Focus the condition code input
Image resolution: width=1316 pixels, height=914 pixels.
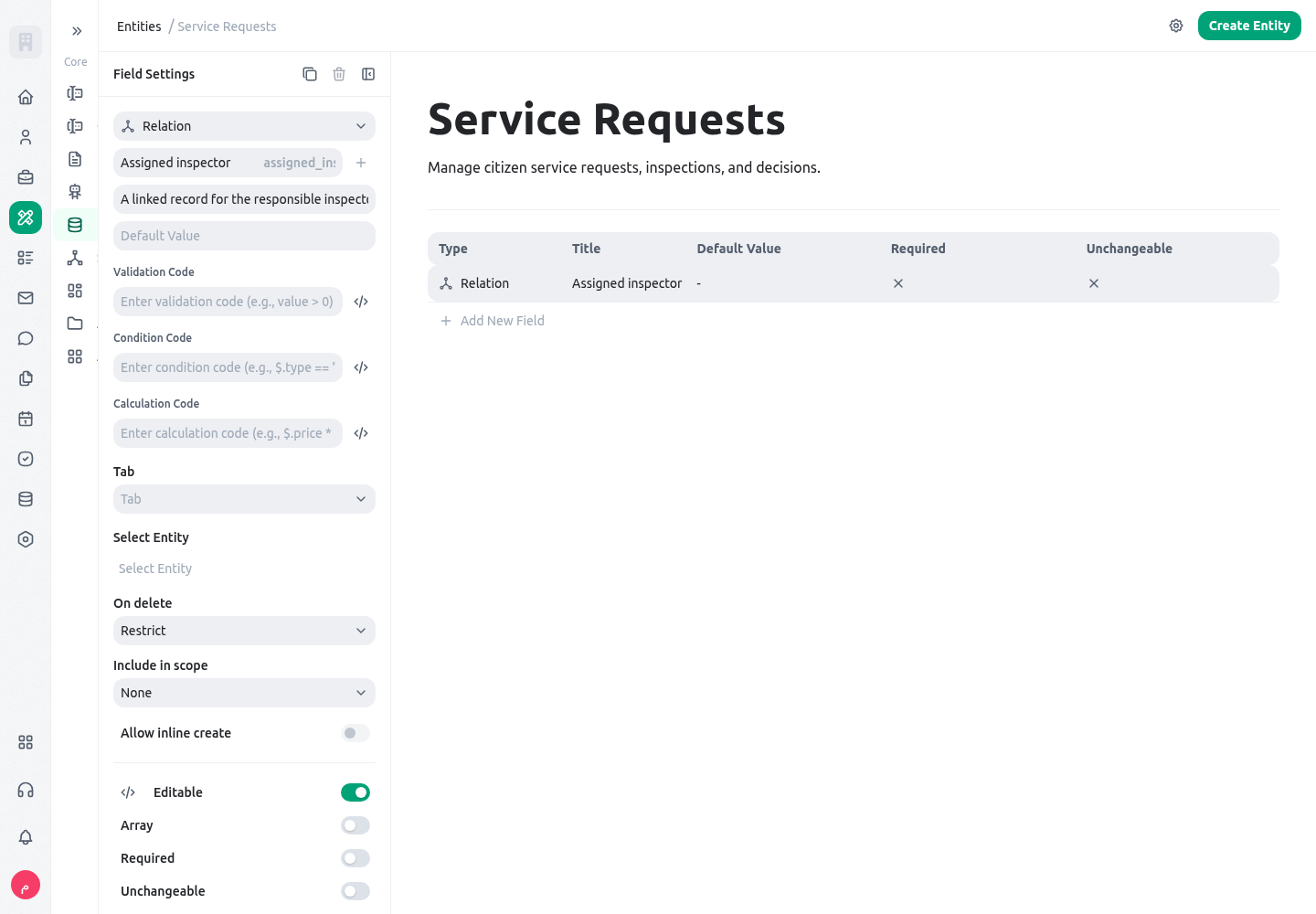228,367
